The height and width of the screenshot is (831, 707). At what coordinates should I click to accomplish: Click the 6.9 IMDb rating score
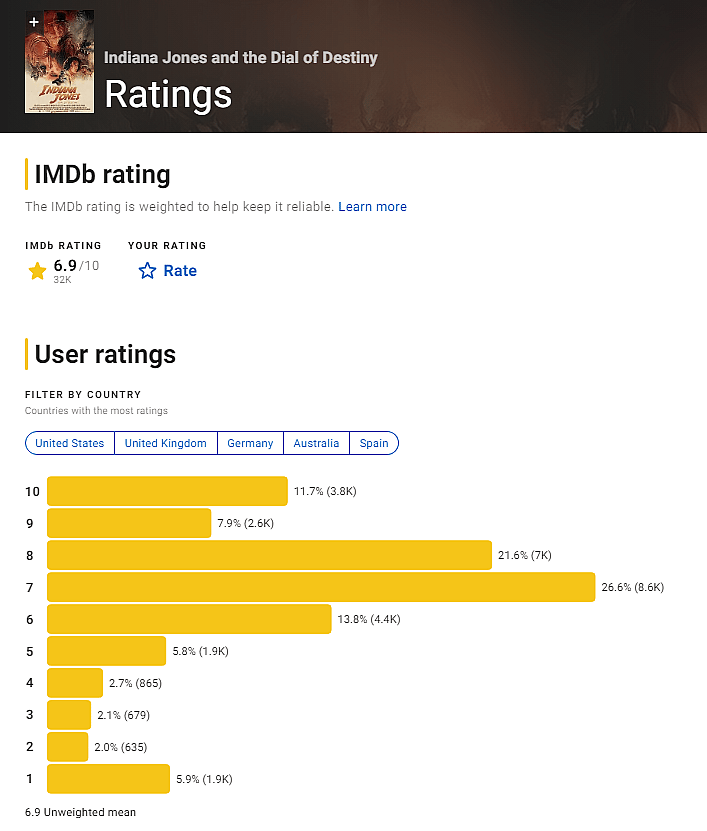[65, 265]
